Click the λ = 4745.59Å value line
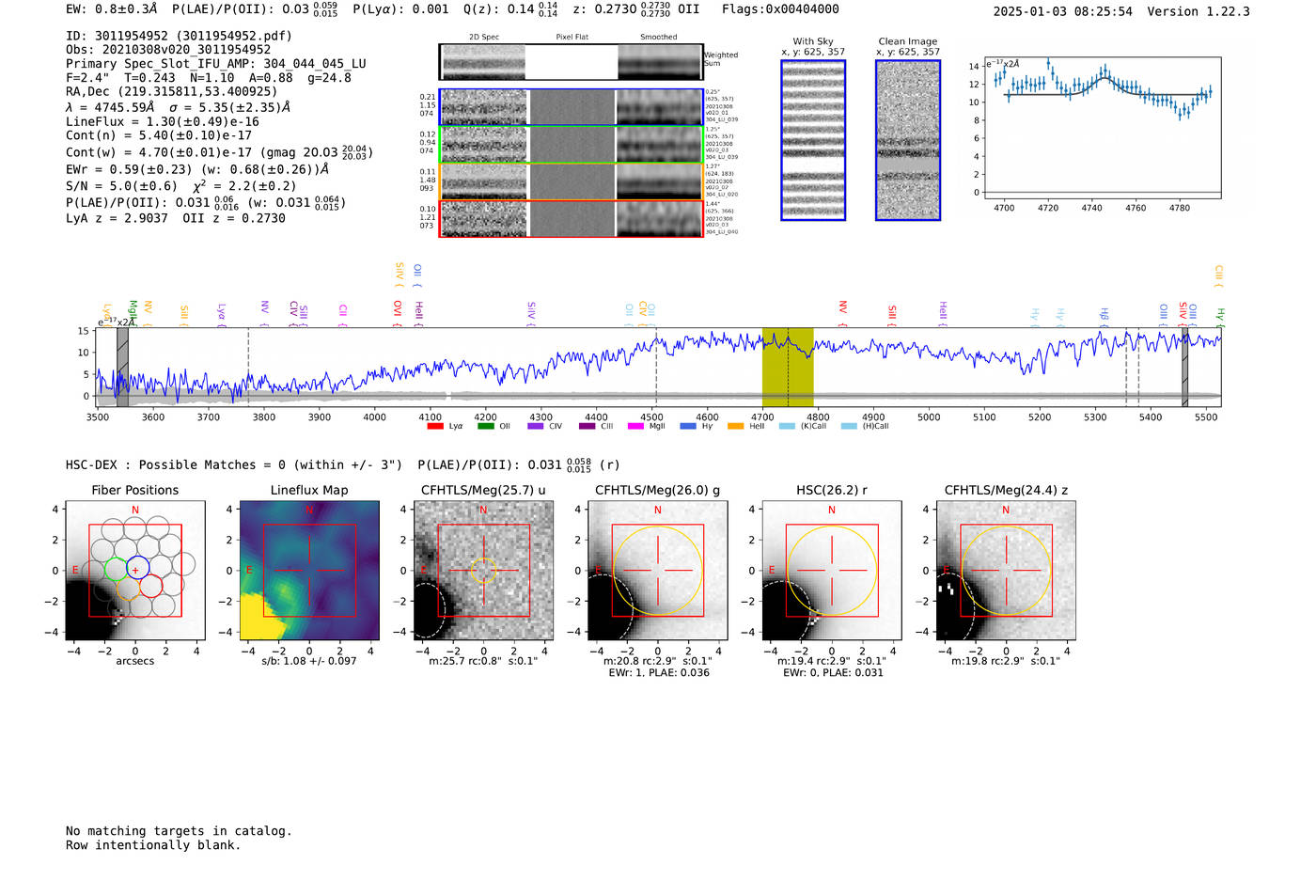 pos(178,107)
